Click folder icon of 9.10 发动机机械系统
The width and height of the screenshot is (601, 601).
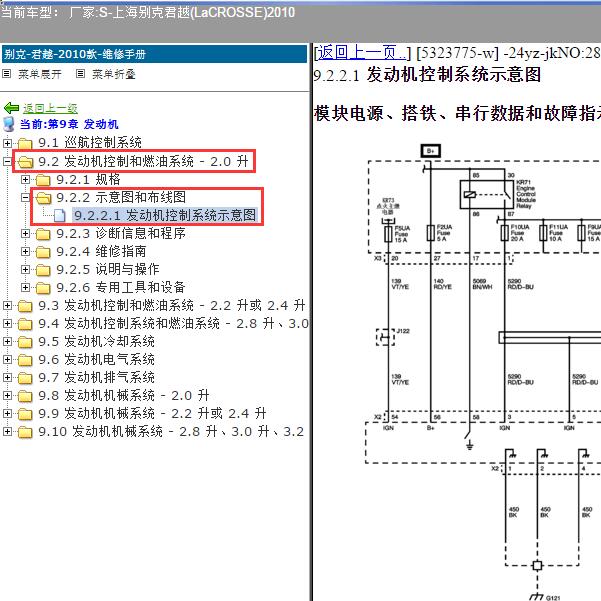tap(25, 432)
